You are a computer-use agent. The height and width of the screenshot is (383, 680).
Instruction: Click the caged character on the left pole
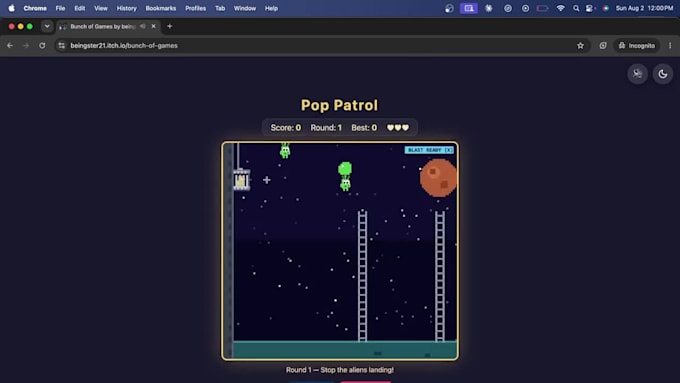(241, 180)
